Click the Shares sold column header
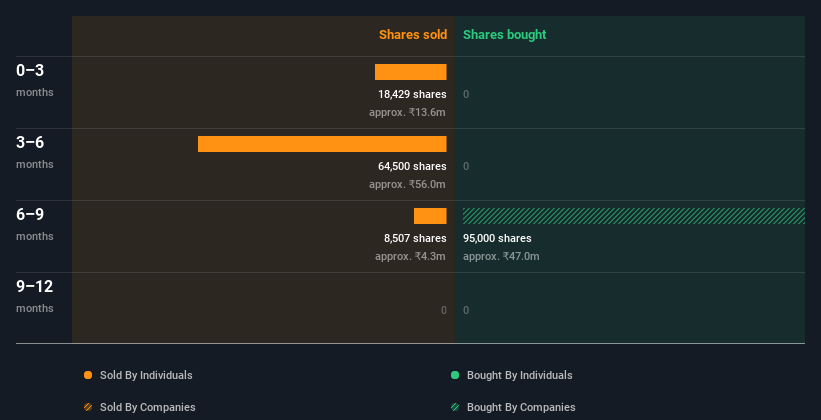821x420 pixels. tap(413, 35)
